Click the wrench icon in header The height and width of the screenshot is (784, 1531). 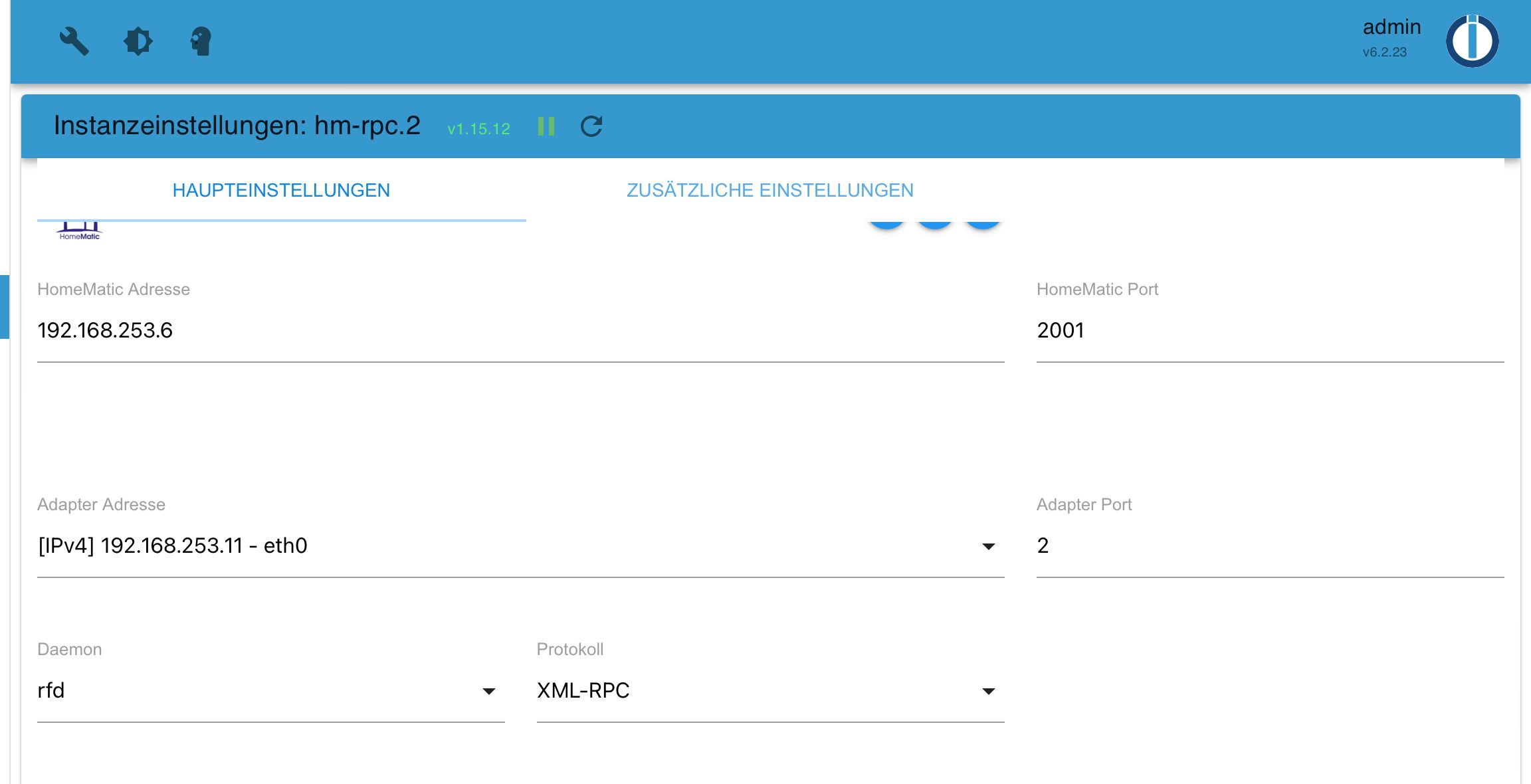tap(74, 41)
